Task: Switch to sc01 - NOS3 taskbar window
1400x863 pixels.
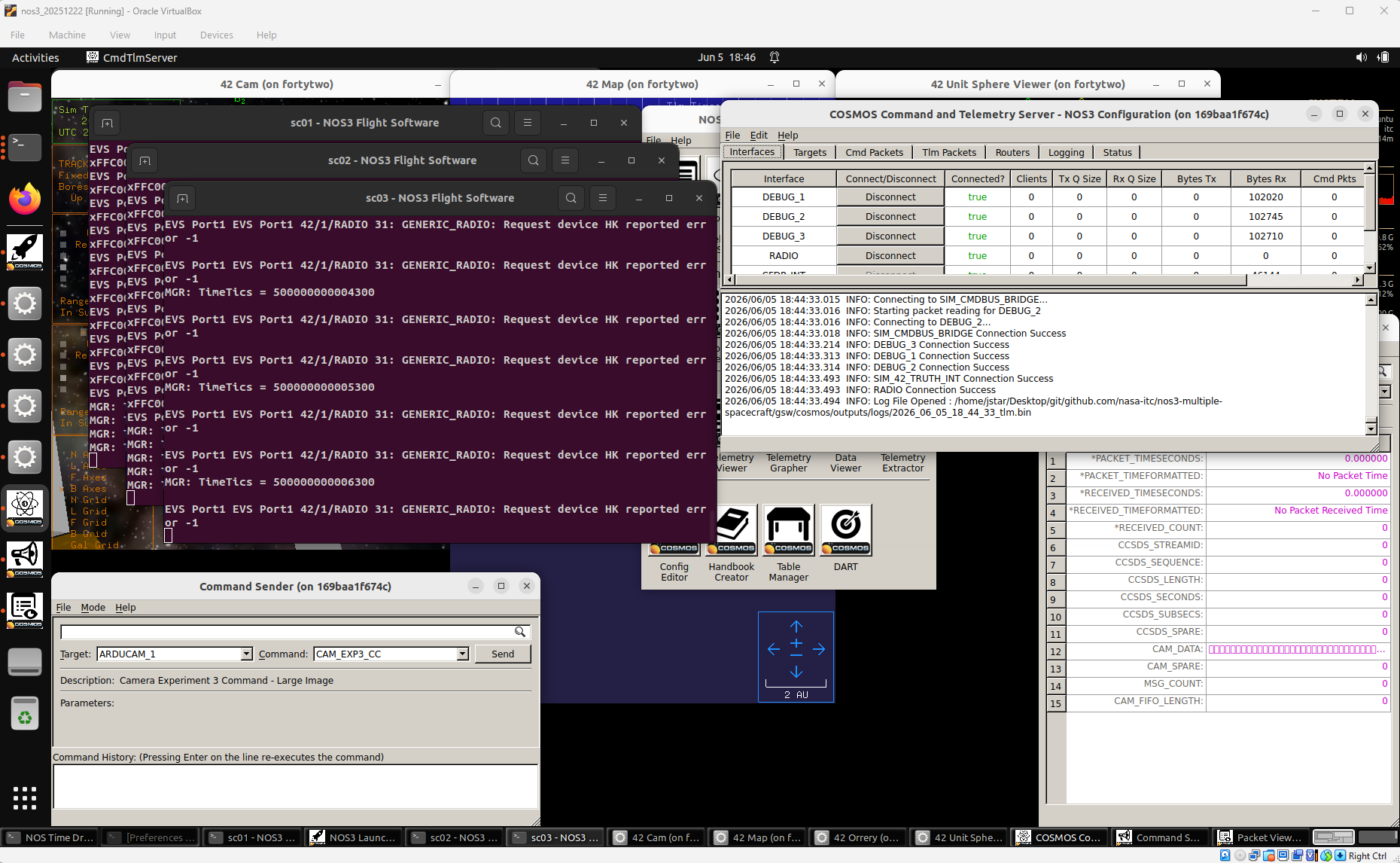Action: [x=252, y=837]
